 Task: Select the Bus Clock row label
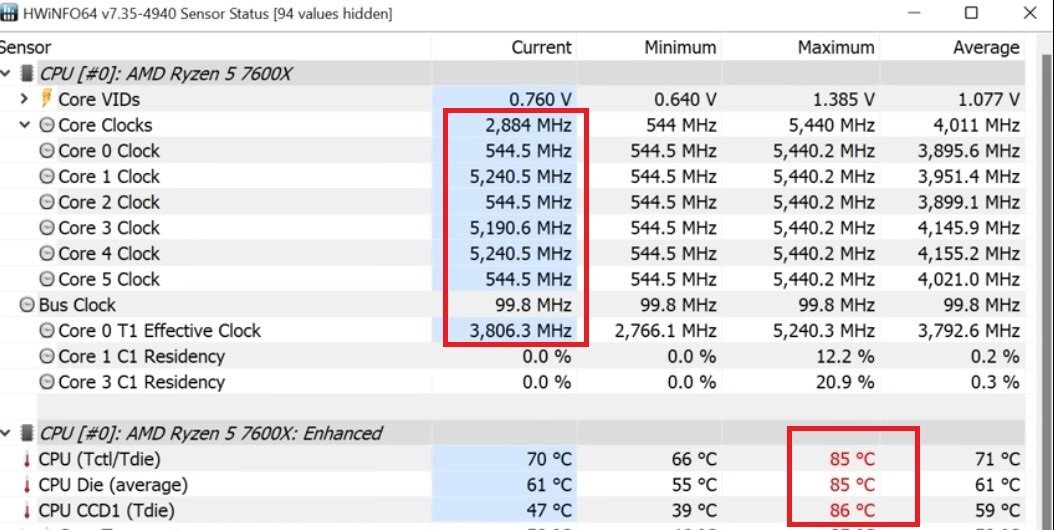tap(77, 305)
